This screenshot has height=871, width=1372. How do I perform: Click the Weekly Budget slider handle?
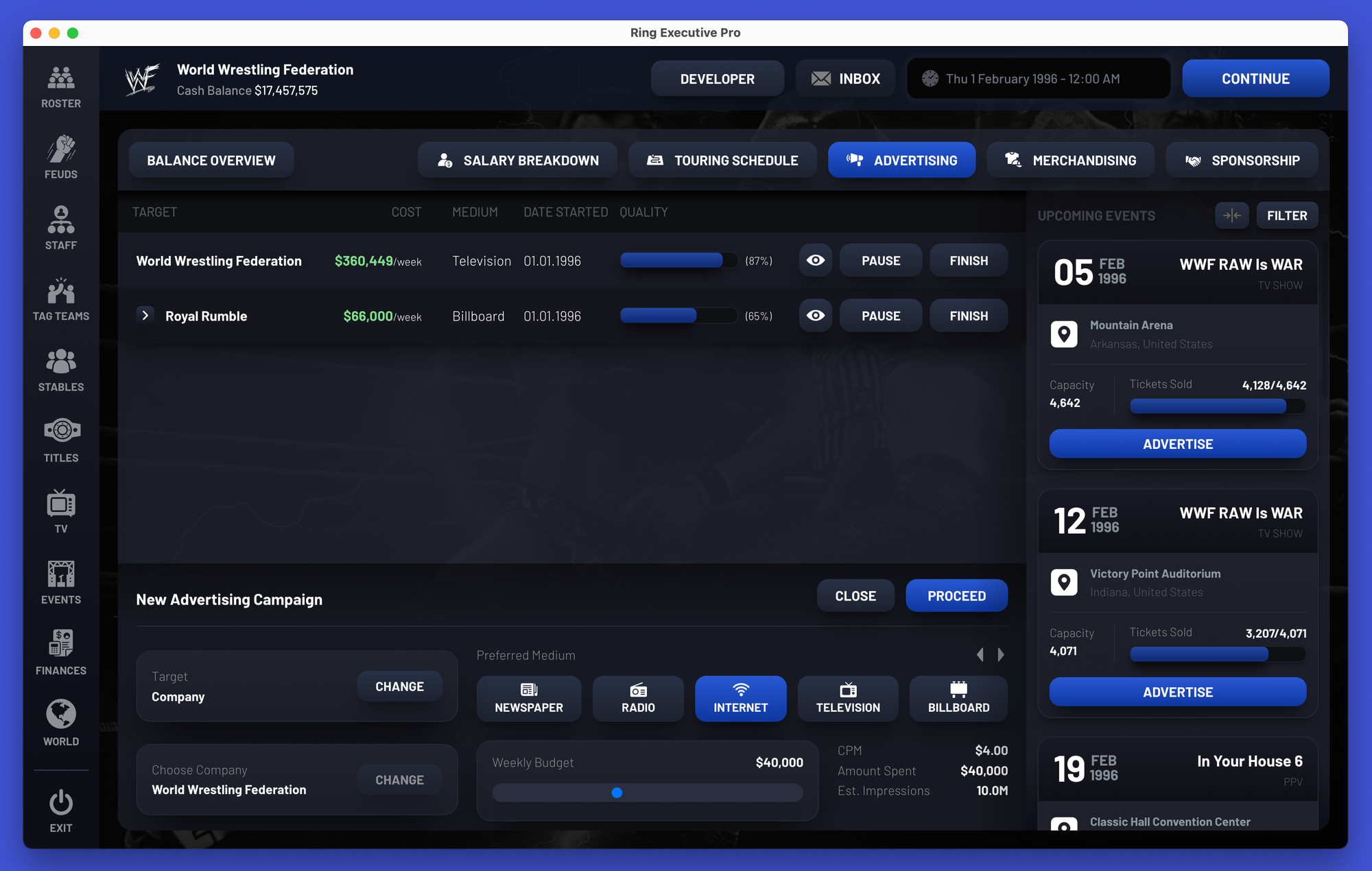coord(617,793)
